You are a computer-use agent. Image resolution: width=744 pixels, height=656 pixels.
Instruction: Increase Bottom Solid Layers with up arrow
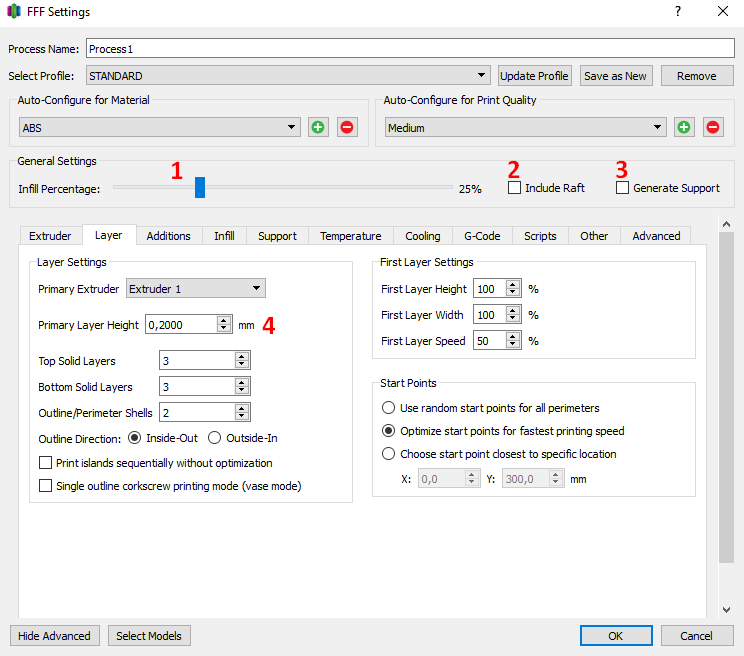tap(242, 383)
